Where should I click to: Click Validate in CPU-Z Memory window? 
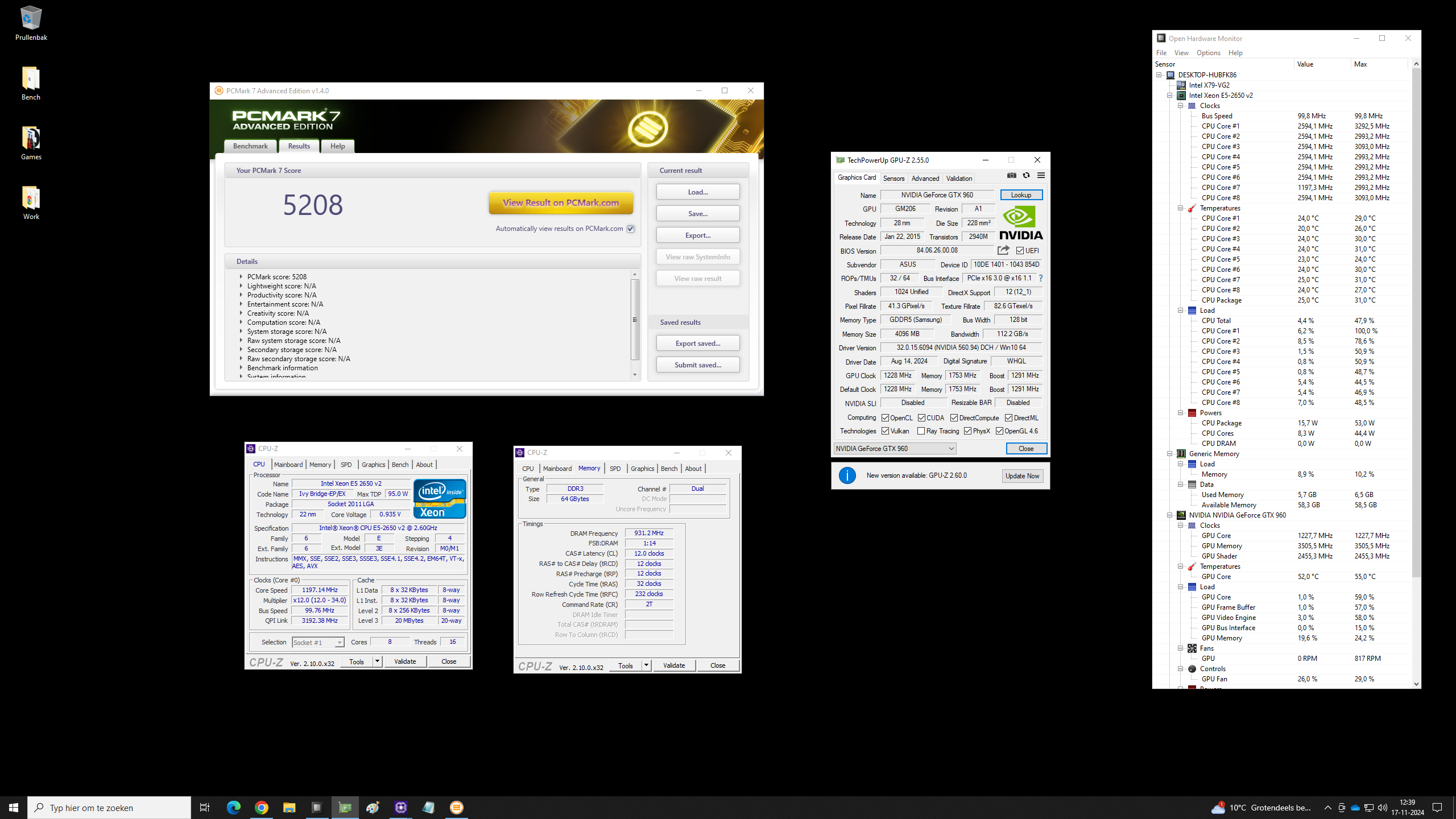tap(674, 665)
